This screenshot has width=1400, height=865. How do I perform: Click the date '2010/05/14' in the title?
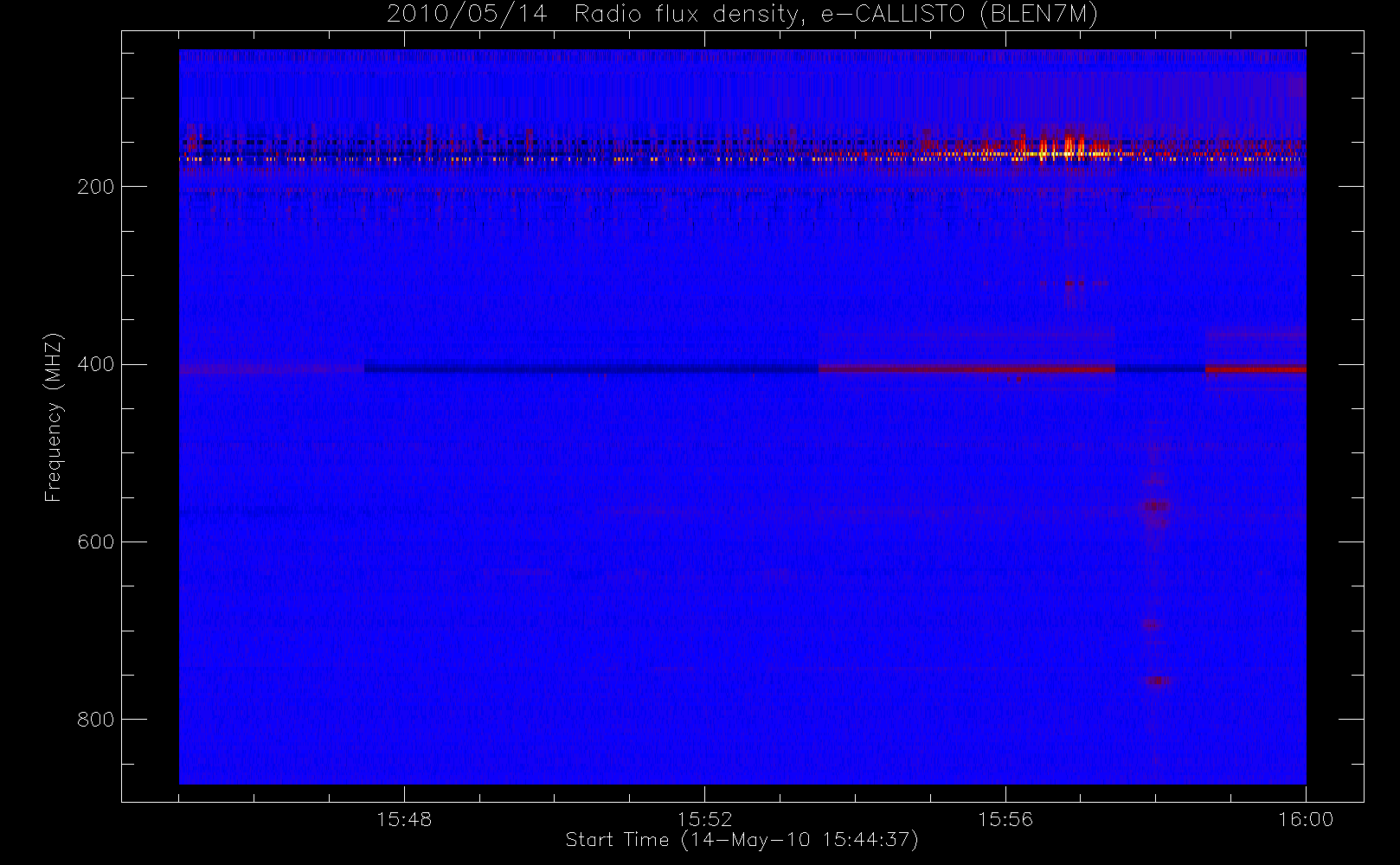click(x=467, y=15)
